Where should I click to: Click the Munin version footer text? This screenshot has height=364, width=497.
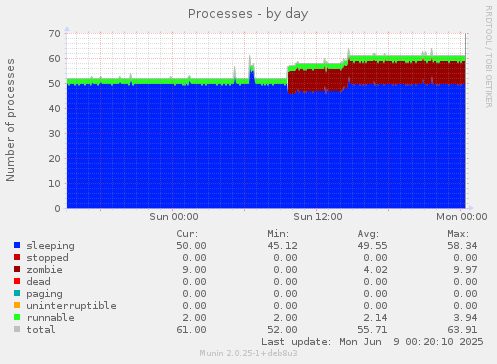[248, 353]
